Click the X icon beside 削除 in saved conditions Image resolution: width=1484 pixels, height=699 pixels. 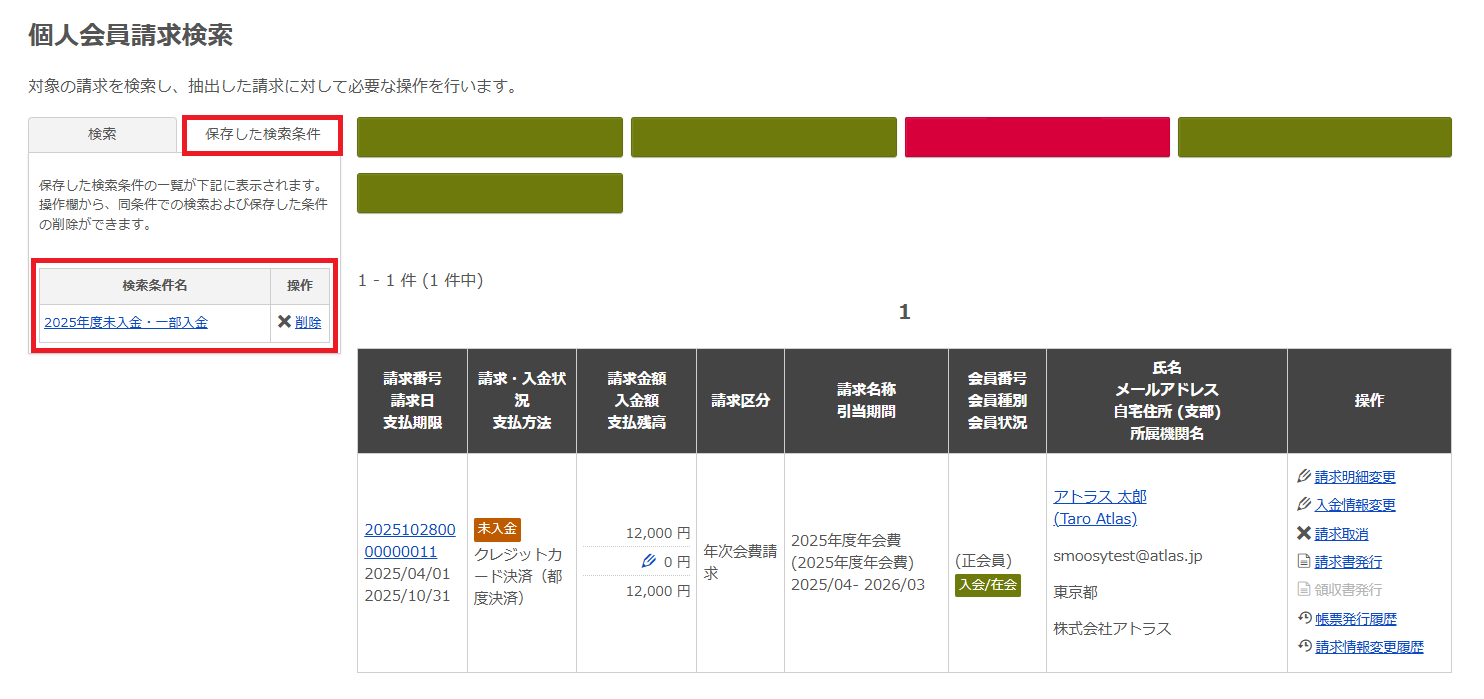coord(286,322)
